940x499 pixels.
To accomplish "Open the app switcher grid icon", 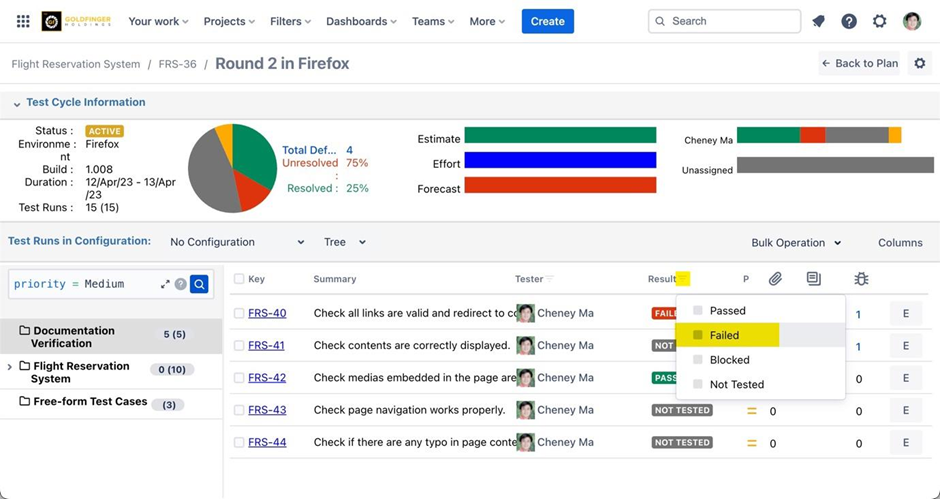I will 23,21.
